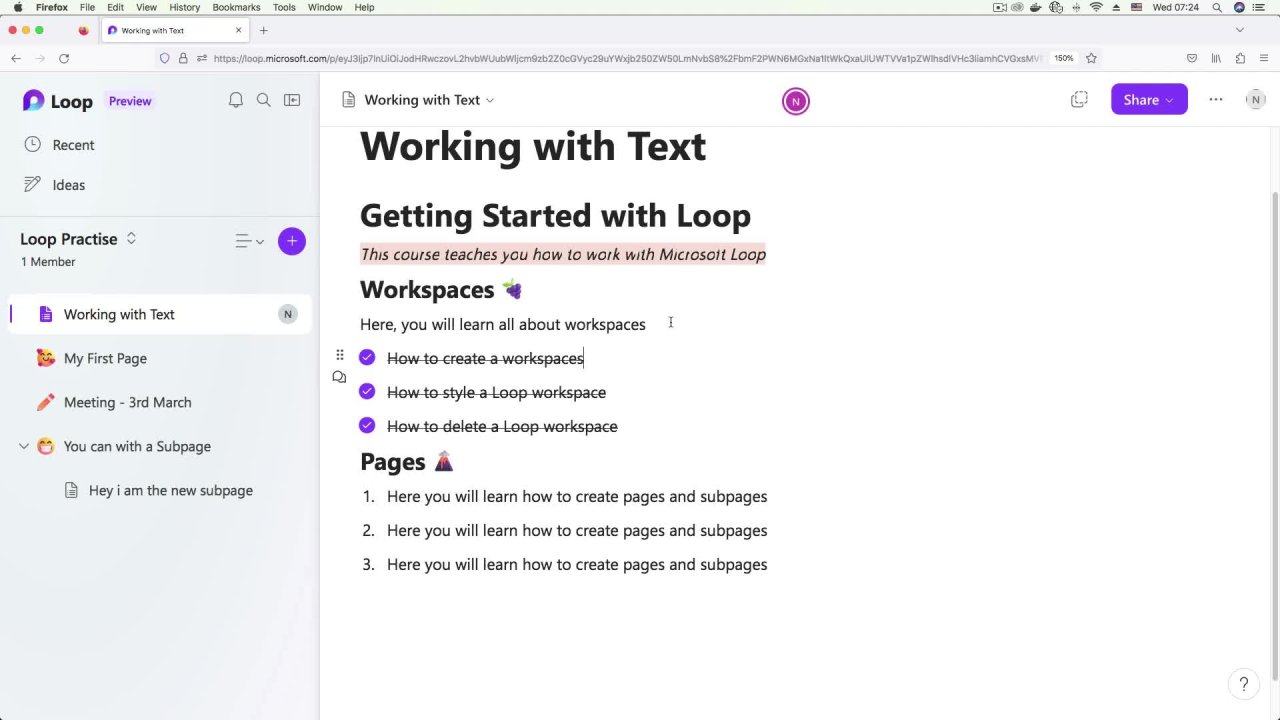Expand the Loop Practise workspace switcher
Viewport: 1280px width, 720px height.
[131, 239]
